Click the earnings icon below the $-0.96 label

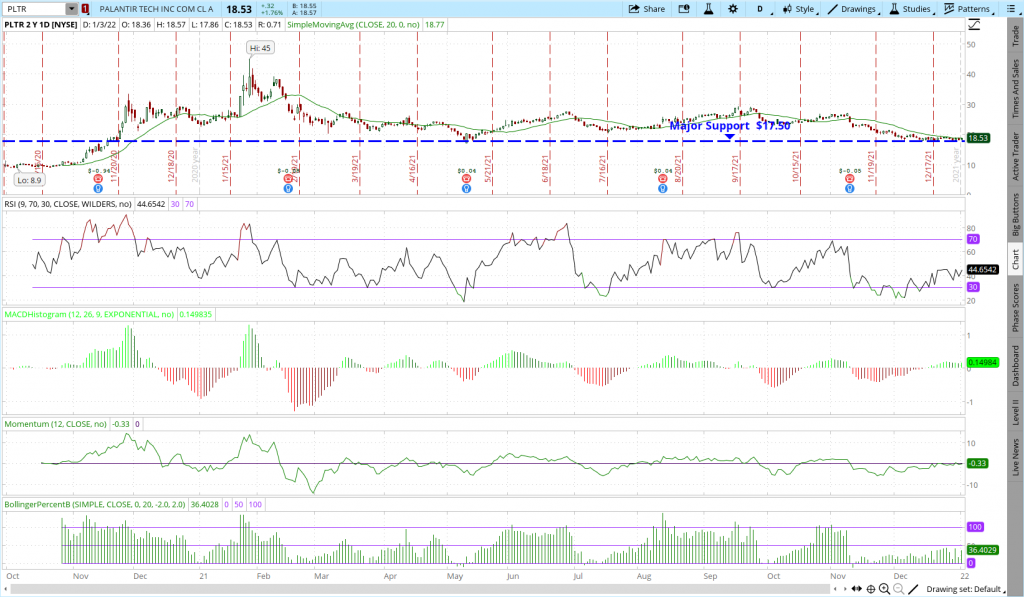pyautogui.click(x=98, y=179)
